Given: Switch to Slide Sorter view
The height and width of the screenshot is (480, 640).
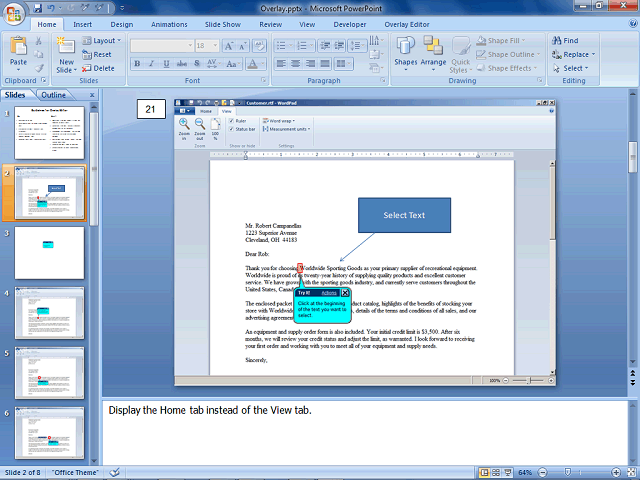Looking at the screenshot, I should (496, 472).
